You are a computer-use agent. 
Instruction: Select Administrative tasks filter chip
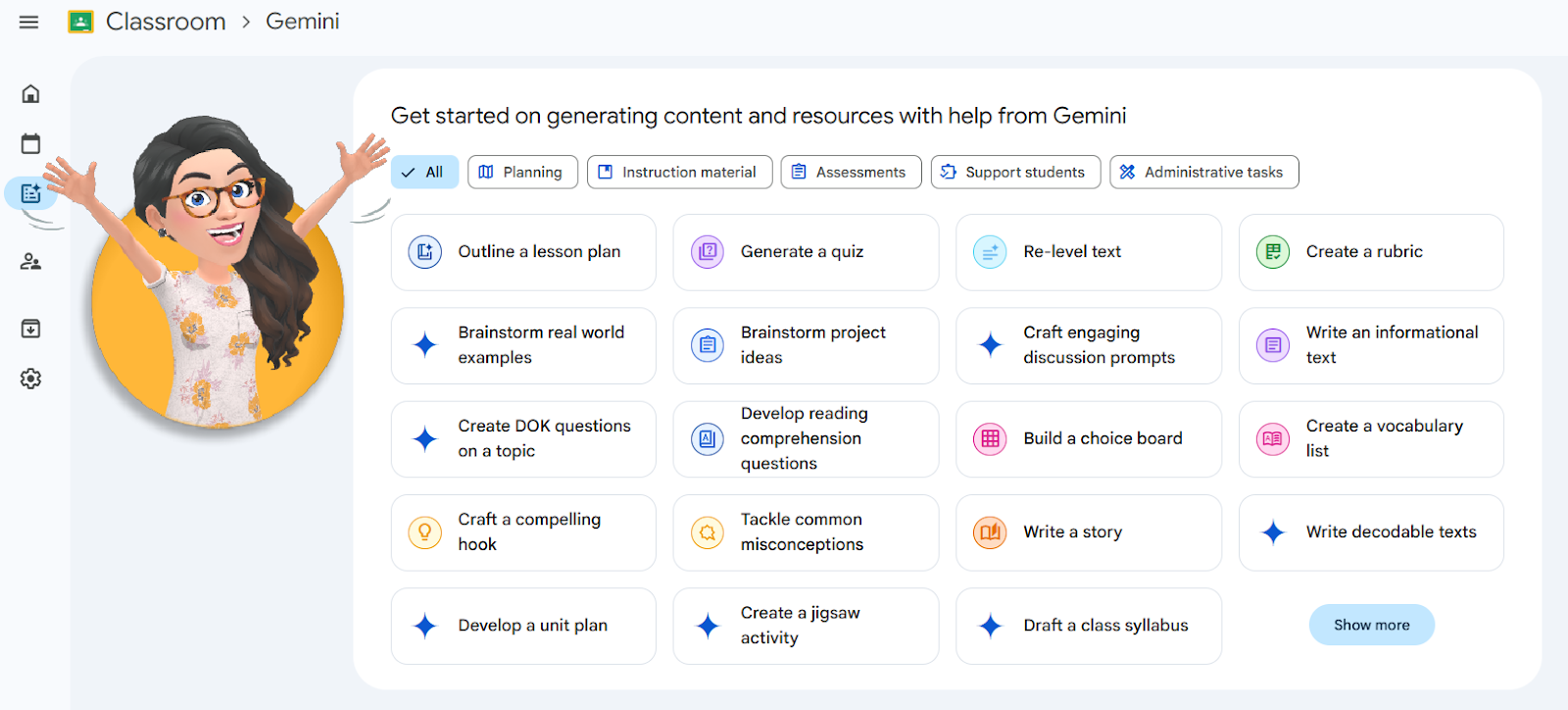point(1202,172)
